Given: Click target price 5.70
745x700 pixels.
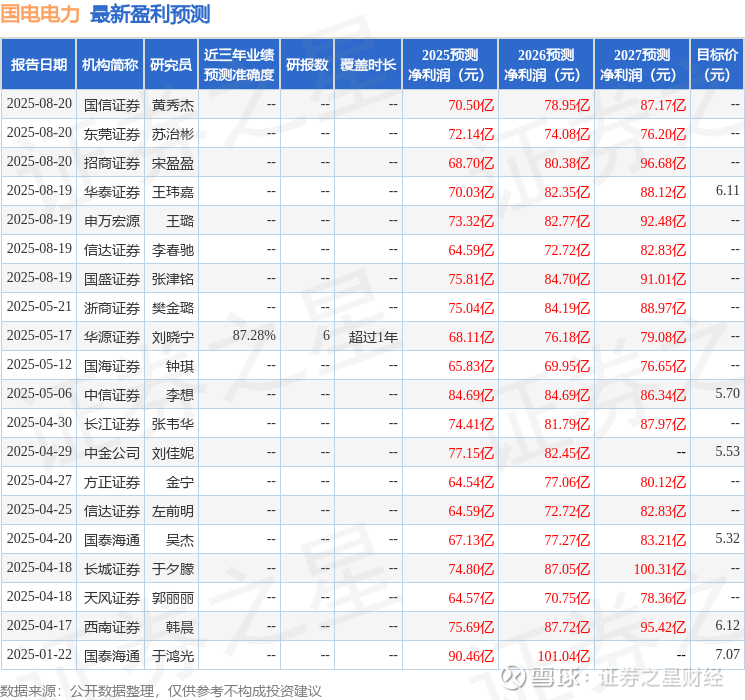Looking at the screenshot, I should point(727,393).
